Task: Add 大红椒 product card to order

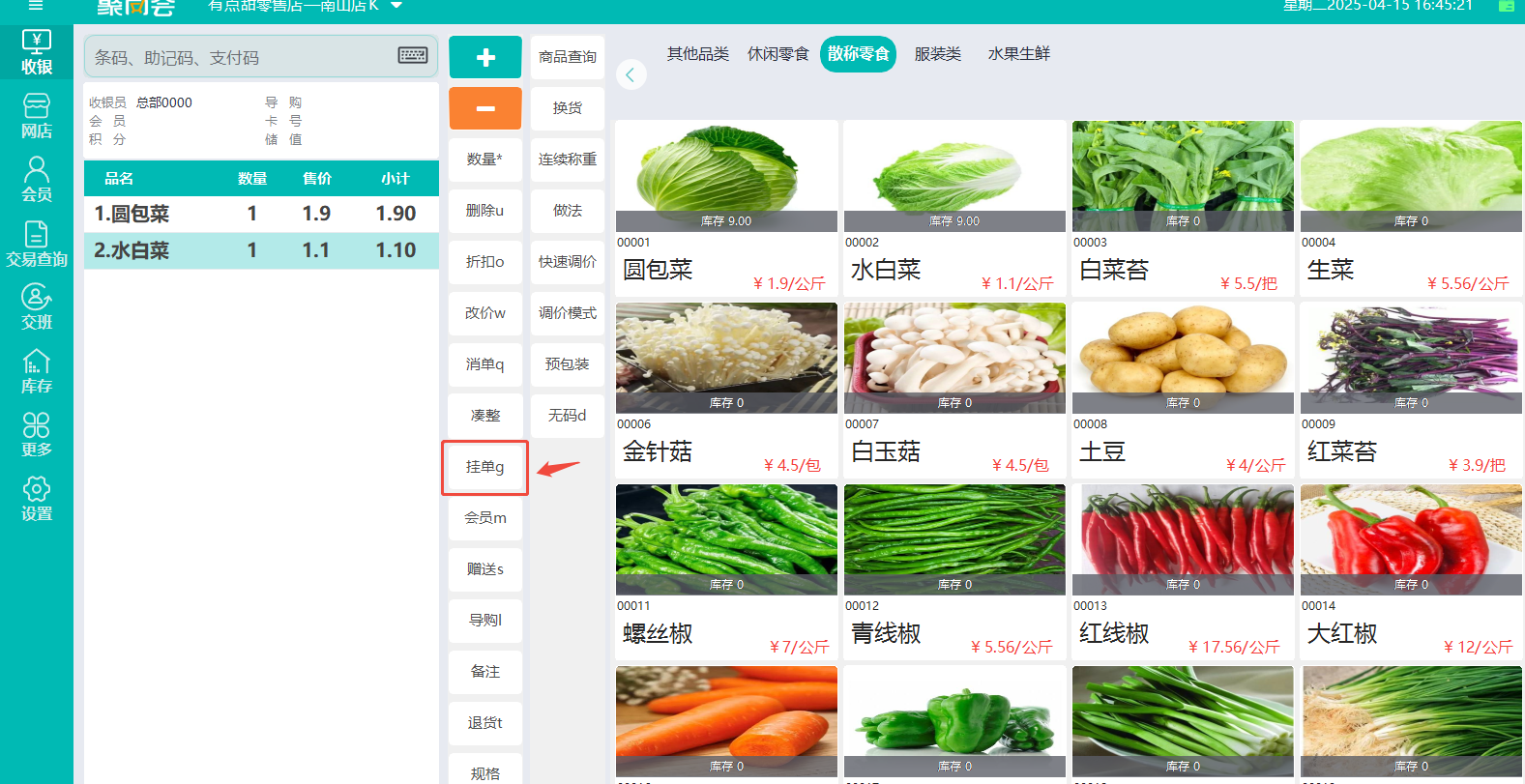Action: (x=1411, y=571)
